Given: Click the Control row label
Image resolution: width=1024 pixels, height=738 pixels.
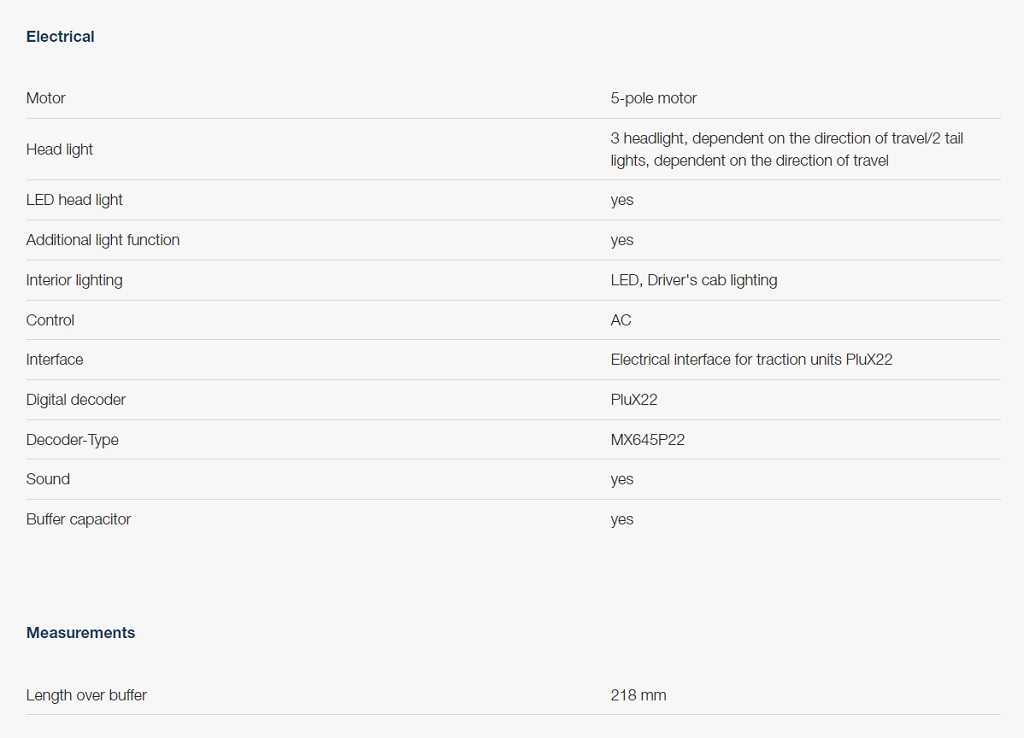Looking at the screenshot, I should point(50,320).
